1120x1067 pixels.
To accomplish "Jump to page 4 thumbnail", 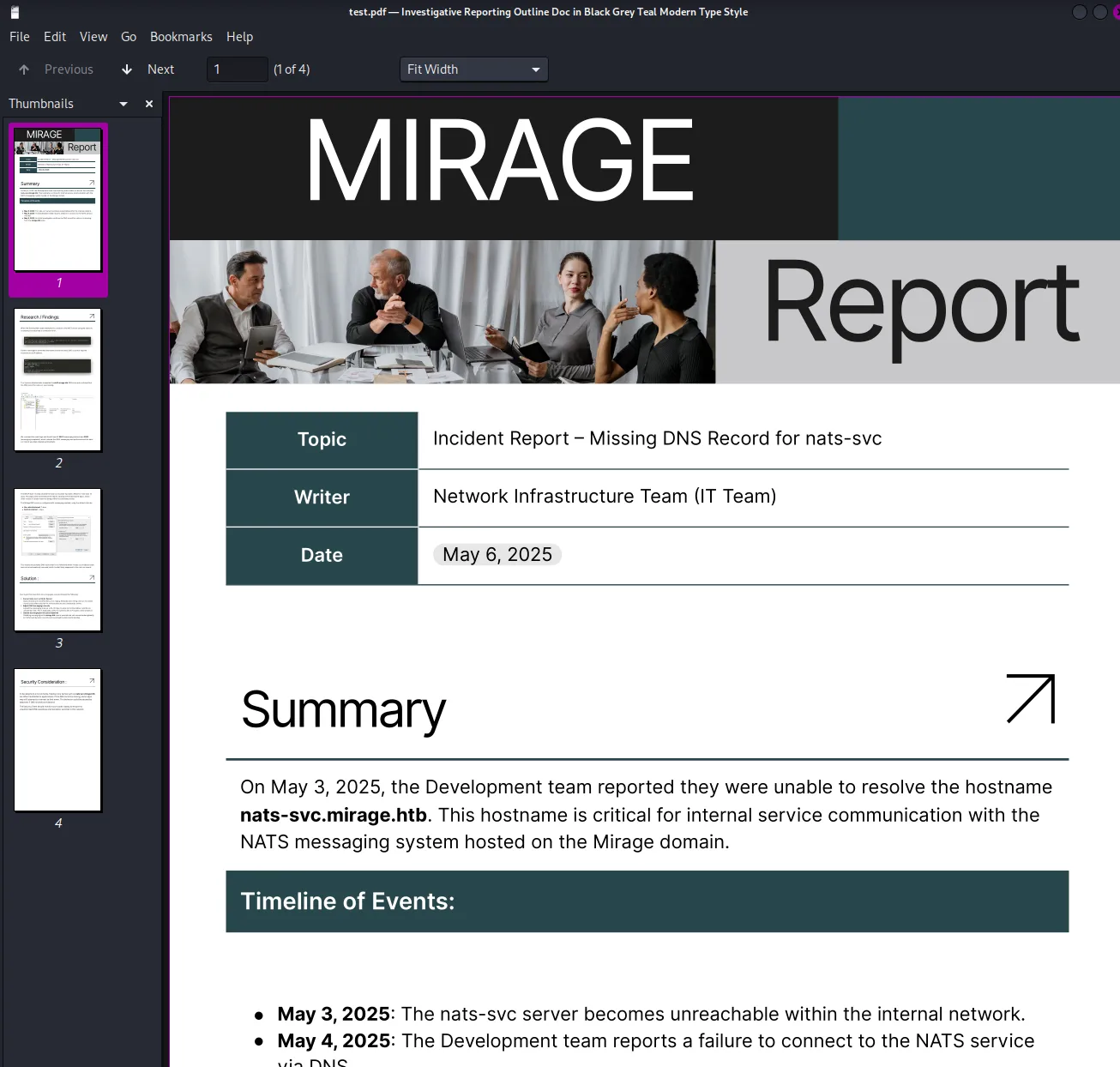I will pyautogui.click(x=58, y=739).
